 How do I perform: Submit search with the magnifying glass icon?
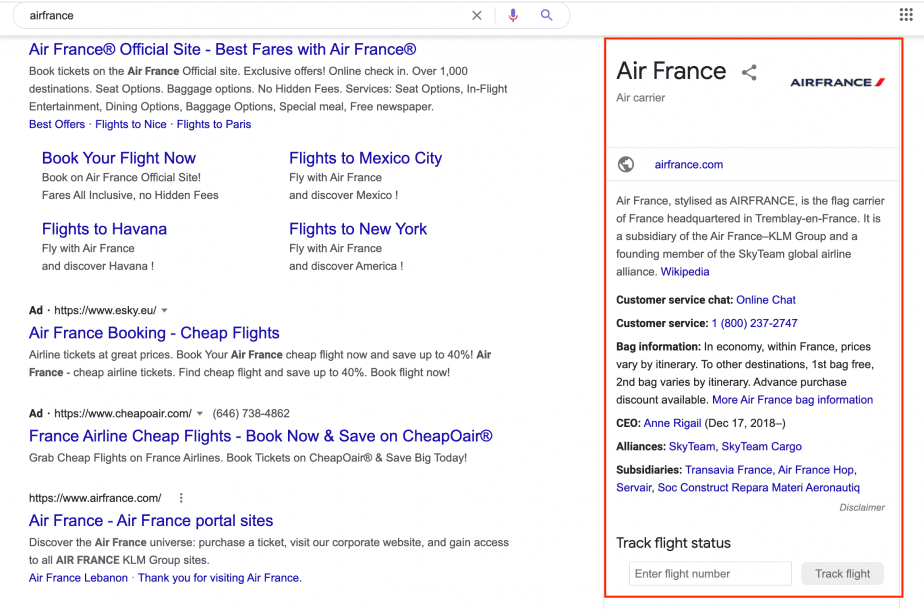pos(547,15)
